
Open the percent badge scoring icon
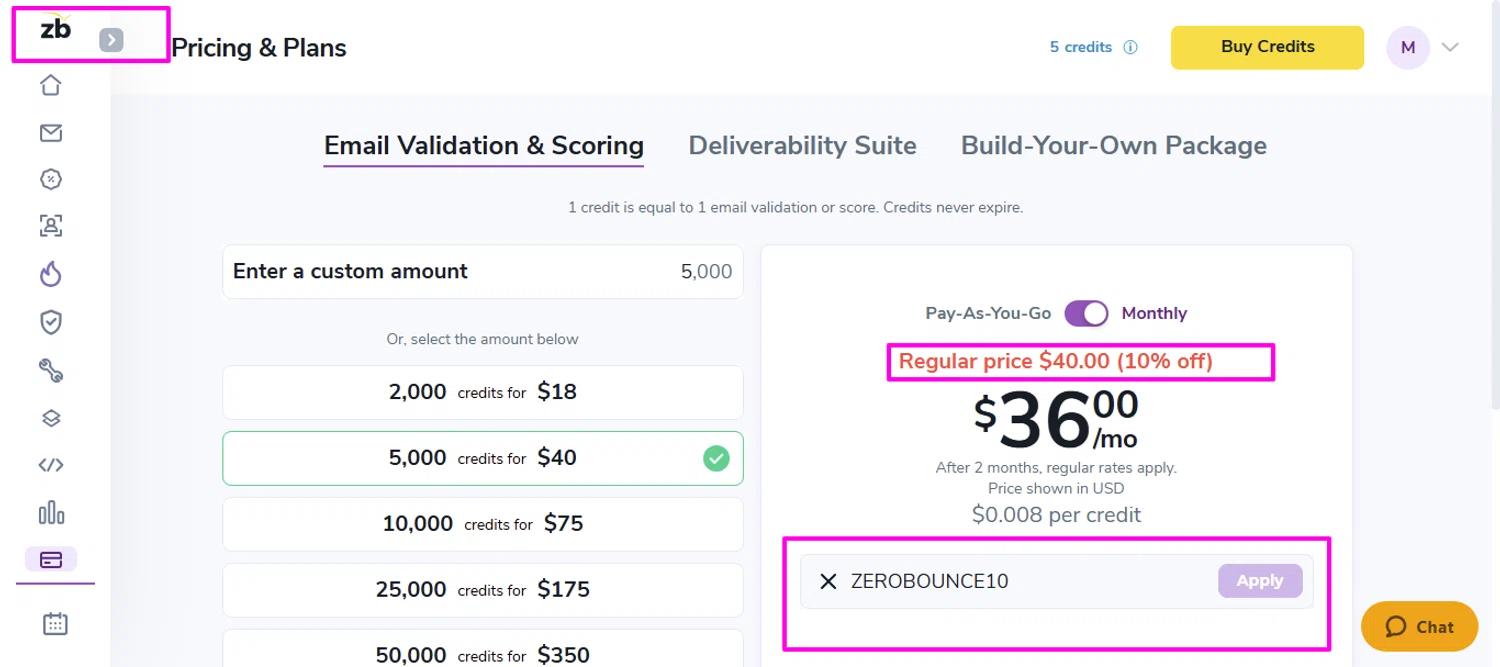(x=51, y=179)
